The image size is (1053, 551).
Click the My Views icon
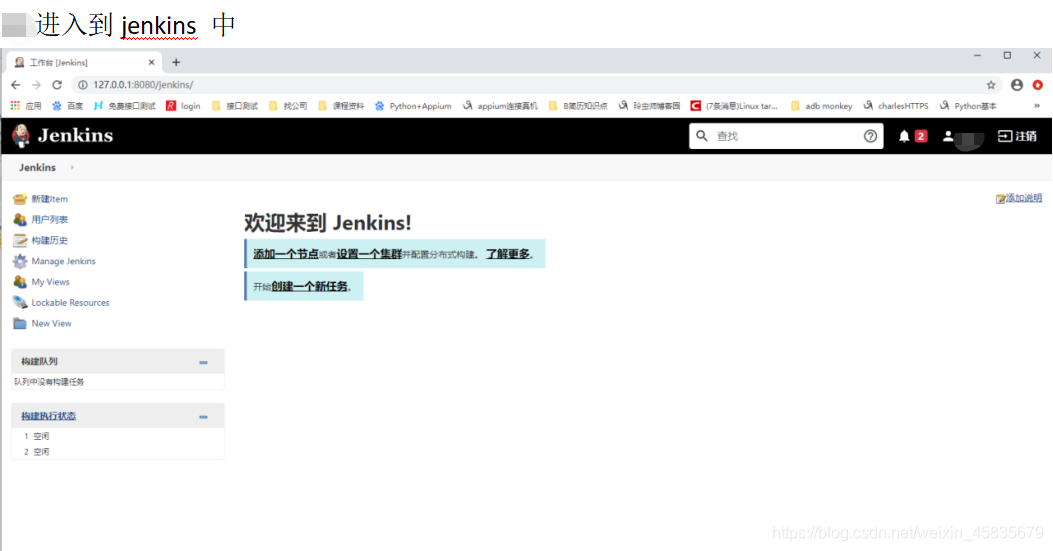point(20,282)
